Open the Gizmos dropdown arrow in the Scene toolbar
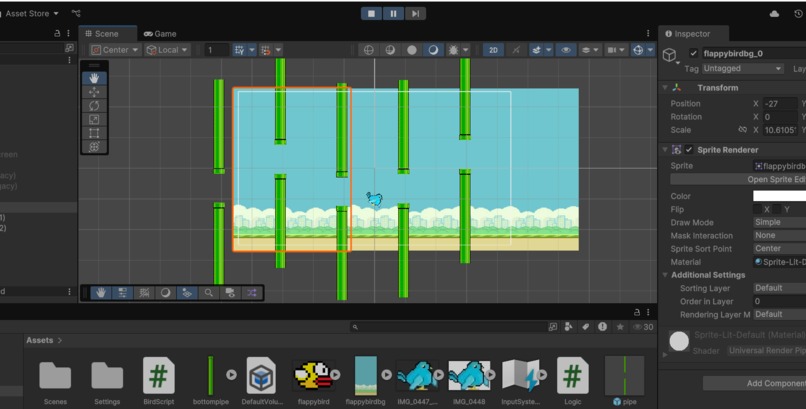This screenshot has height=409, width=806. (x=650, y=50)
